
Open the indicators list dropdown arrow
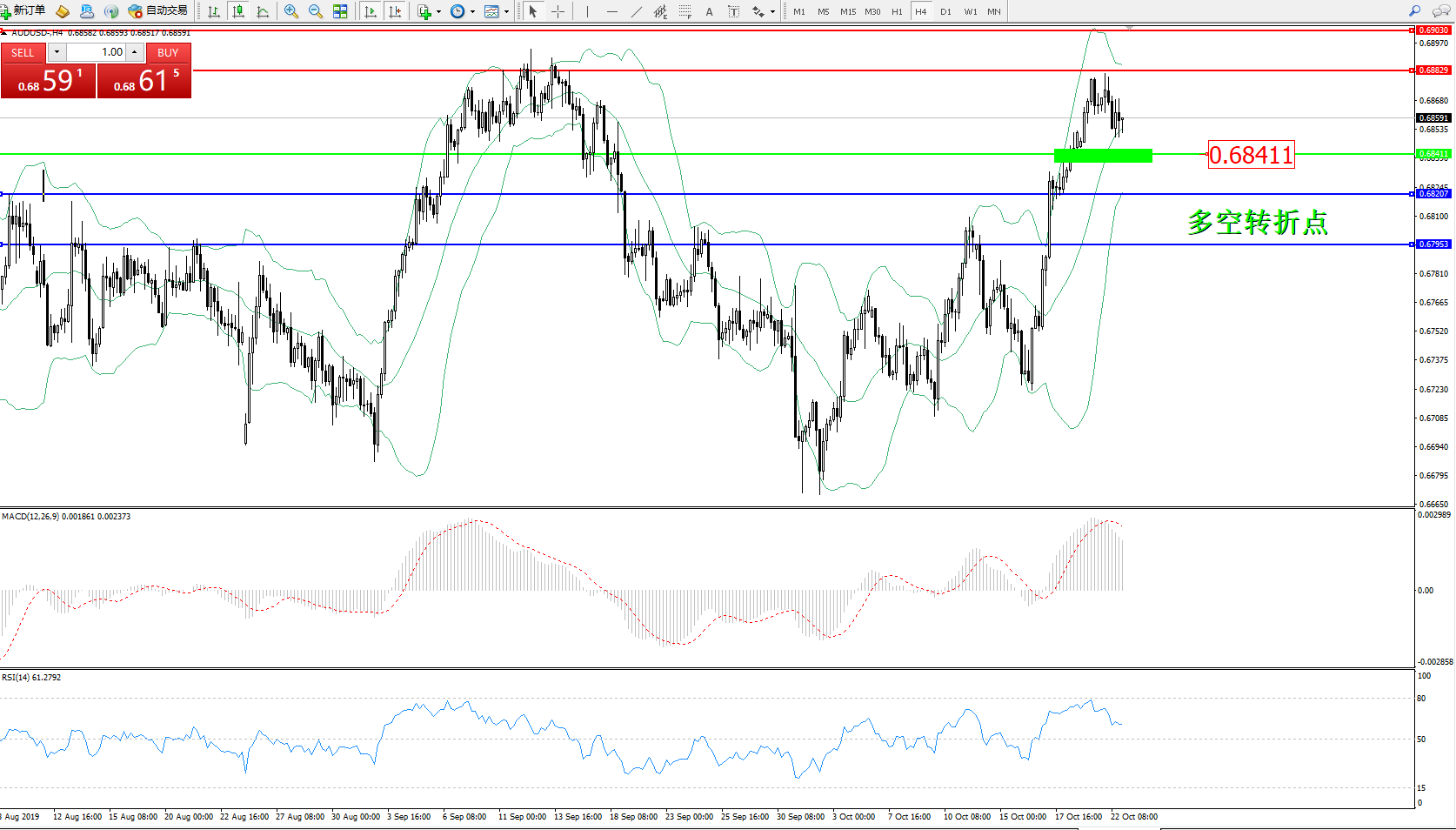[438, 12]
